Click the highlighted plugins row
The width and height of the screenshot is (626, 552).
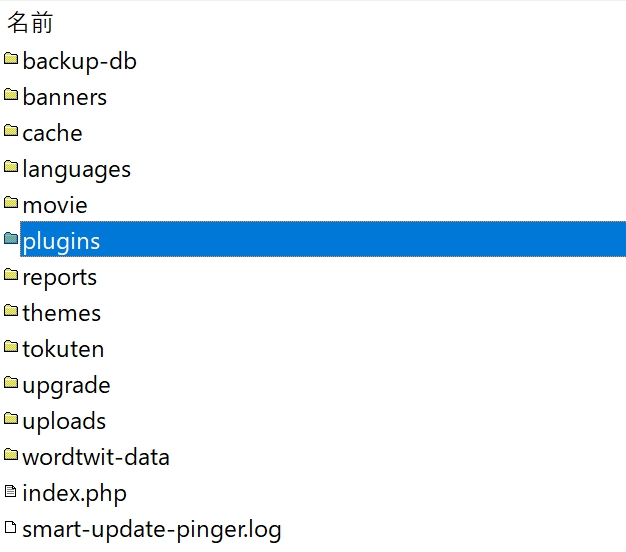(323, 239)
